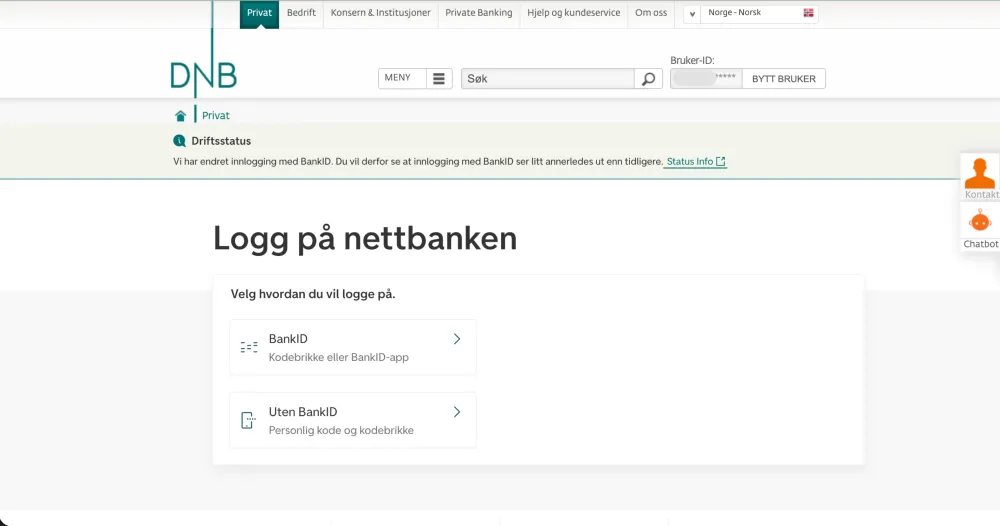Click the Søk search input field
Image resolution: width=1000 pixels, height=526 pixels.
[x=547, y=79]
